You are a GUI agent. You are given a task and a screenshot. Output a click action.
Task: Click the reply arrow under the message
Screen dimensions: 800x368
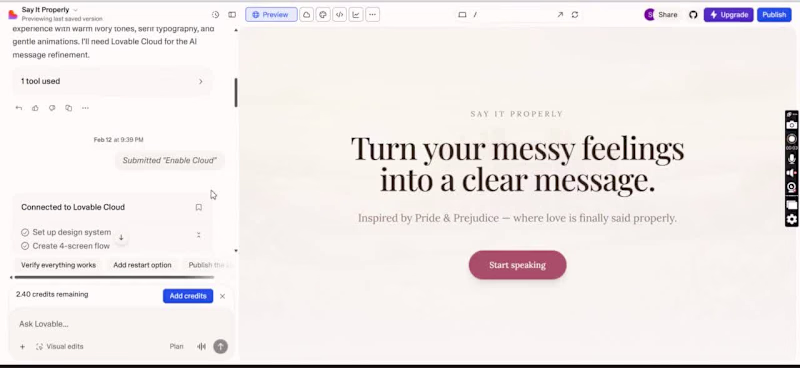pyautogui.click(x=19, y=108)
